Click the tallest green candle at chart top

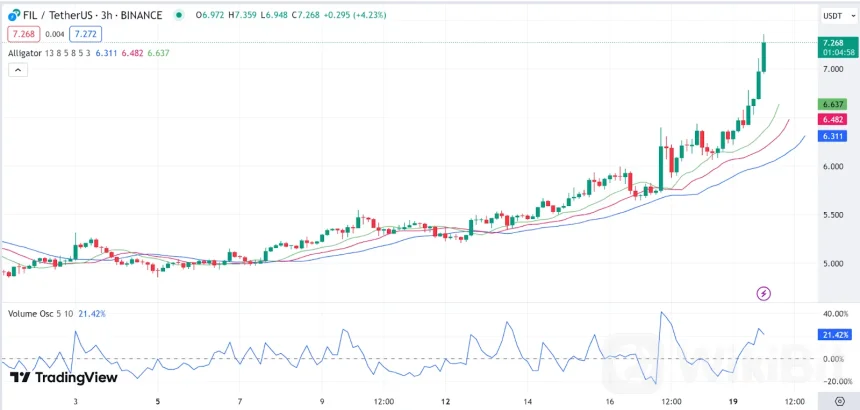(x=763, y=55)
